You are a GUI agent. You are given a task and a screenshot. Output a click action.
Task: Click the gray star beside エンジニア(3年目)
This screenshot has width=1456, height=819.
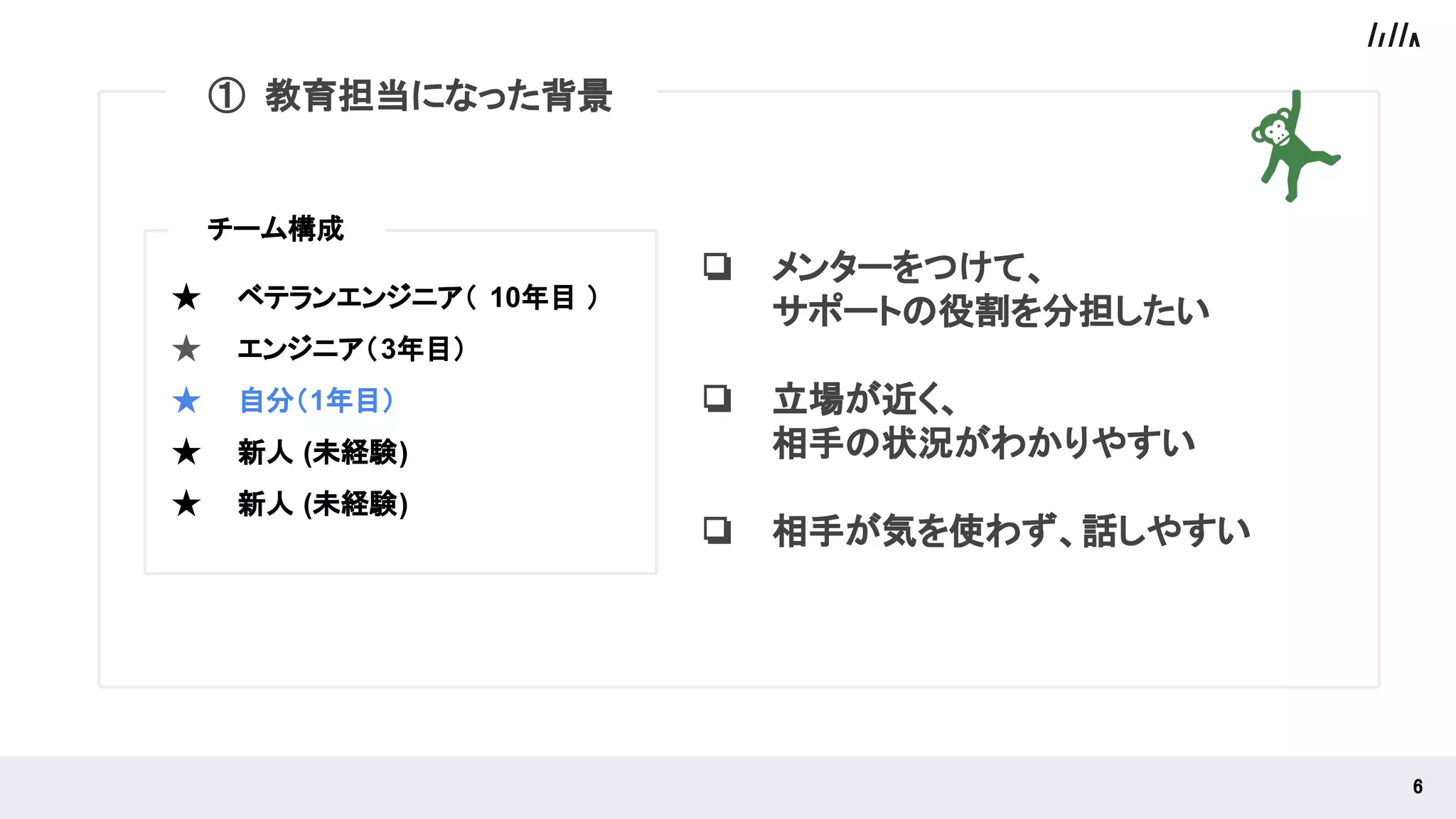186,348
